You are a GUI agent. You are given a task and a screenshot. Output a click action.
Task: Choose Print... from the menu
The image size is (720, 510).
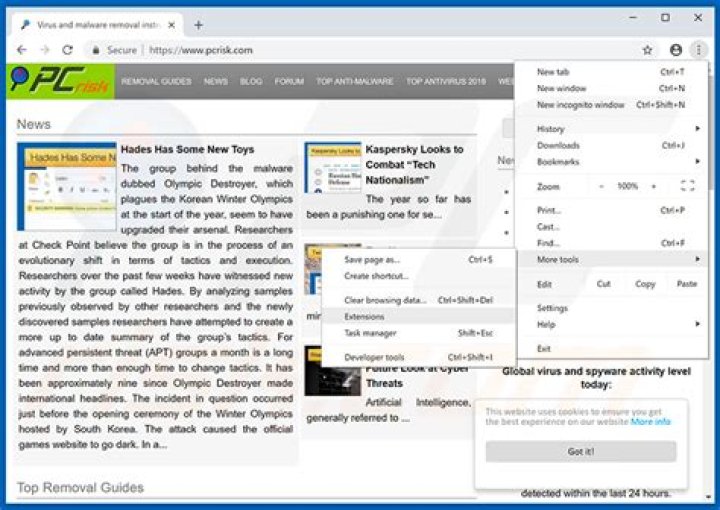click(x=611, y=210)
